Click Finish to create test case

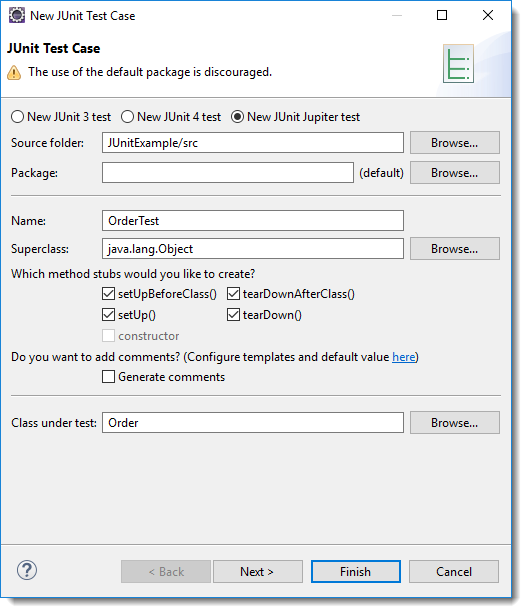pyautogui.click(x=356, y=572)
